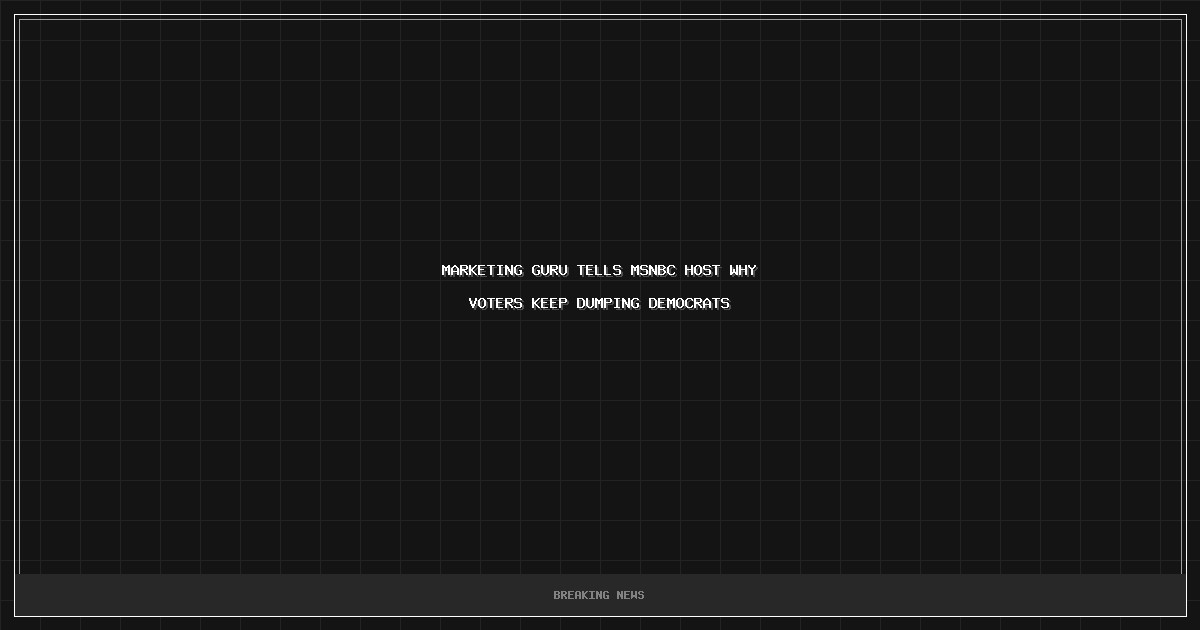Screen dimensions: 1200x630
Task: Click the word DUMPING in the headline
Action: coord(608,303)
